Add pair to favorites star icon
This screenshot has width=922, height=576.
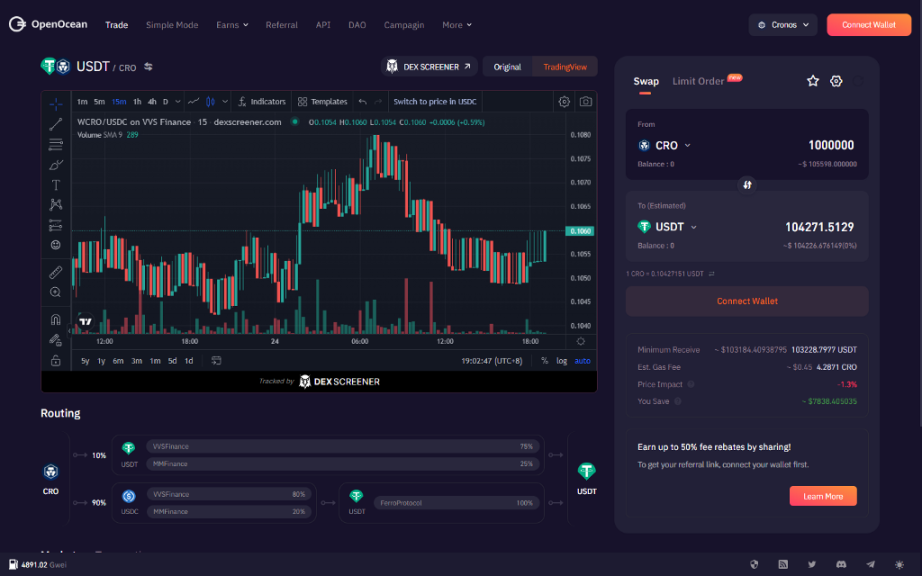tap(813, 81)
